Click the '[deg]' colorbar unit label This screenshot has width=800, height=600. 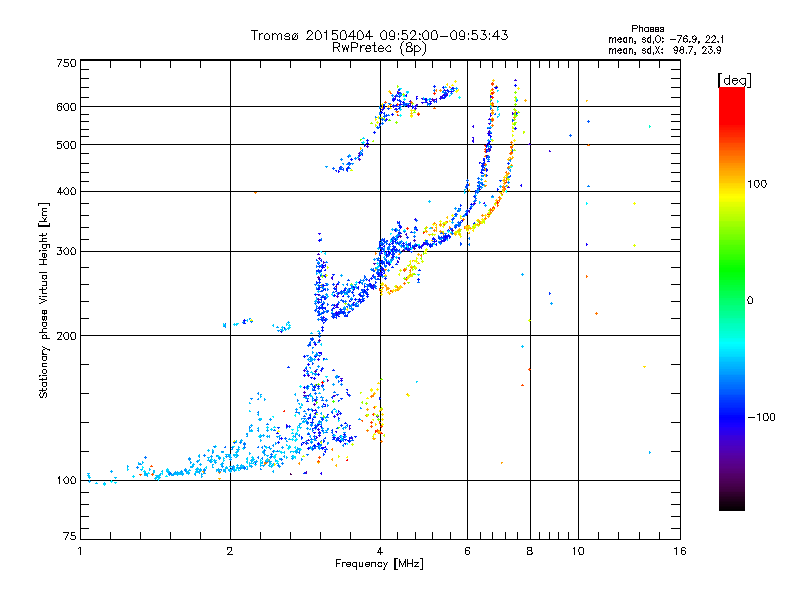tap(734, 80)
